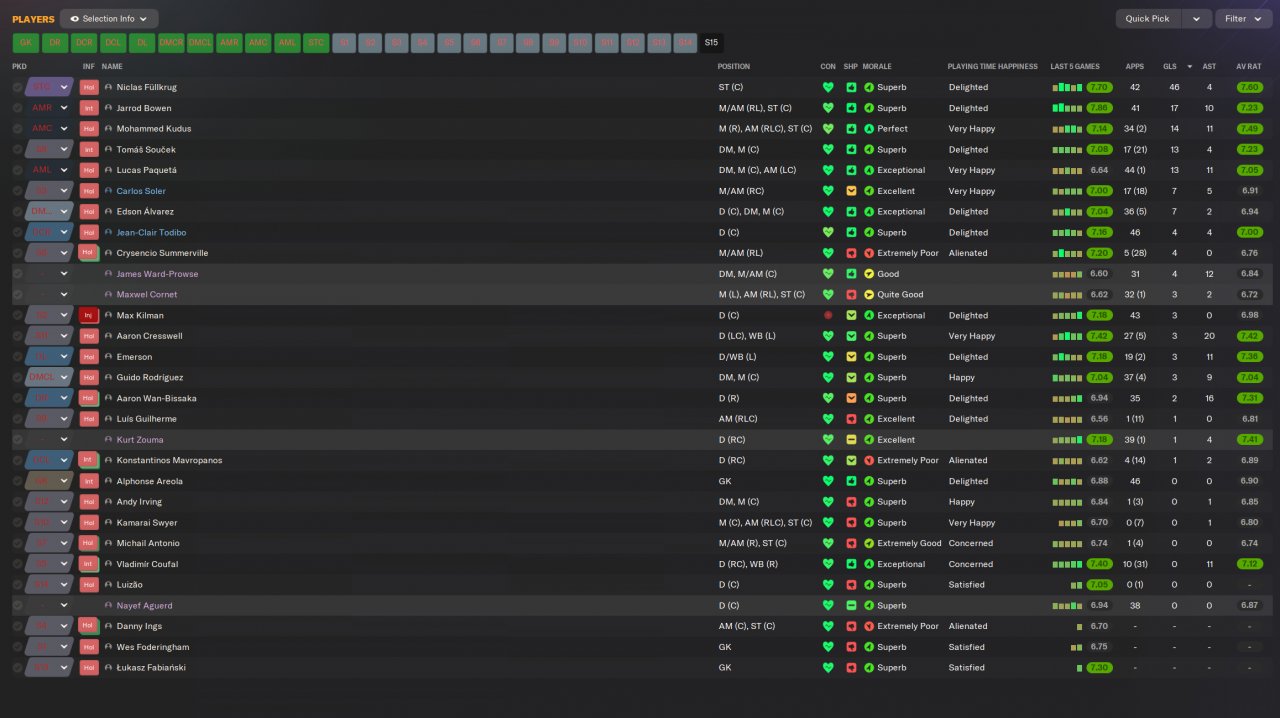Click morale icon for Crysencio Summerville
Viewport: 1280px width, 718px height.
pyautogui.click(x=869, y=253)
